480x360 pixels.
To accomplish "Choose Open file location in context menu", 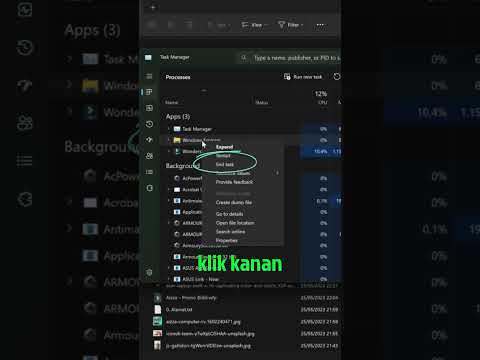I will (x=235, y=223).
